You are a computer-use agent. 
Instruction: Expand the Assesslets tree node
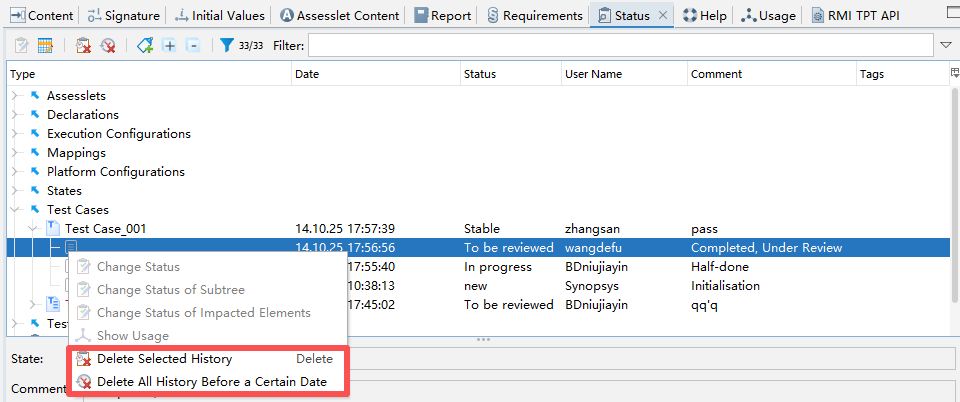coord(16,96)
